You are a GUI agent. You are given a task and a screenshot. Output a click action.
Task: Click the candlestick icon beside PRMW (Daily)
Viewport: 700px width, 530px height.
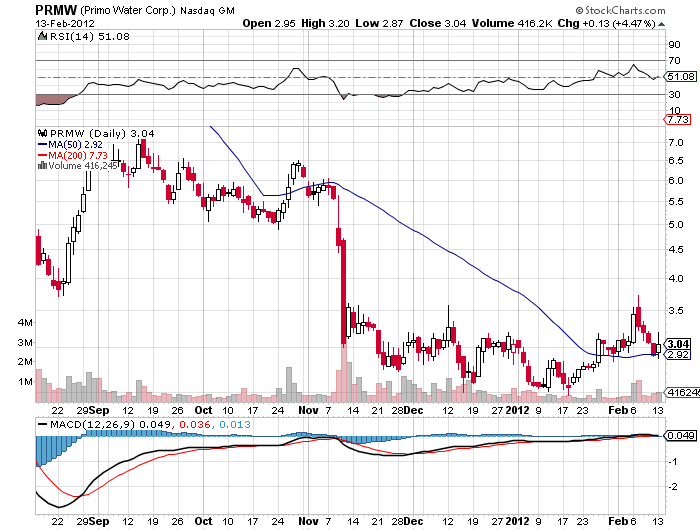coord(43,133)
